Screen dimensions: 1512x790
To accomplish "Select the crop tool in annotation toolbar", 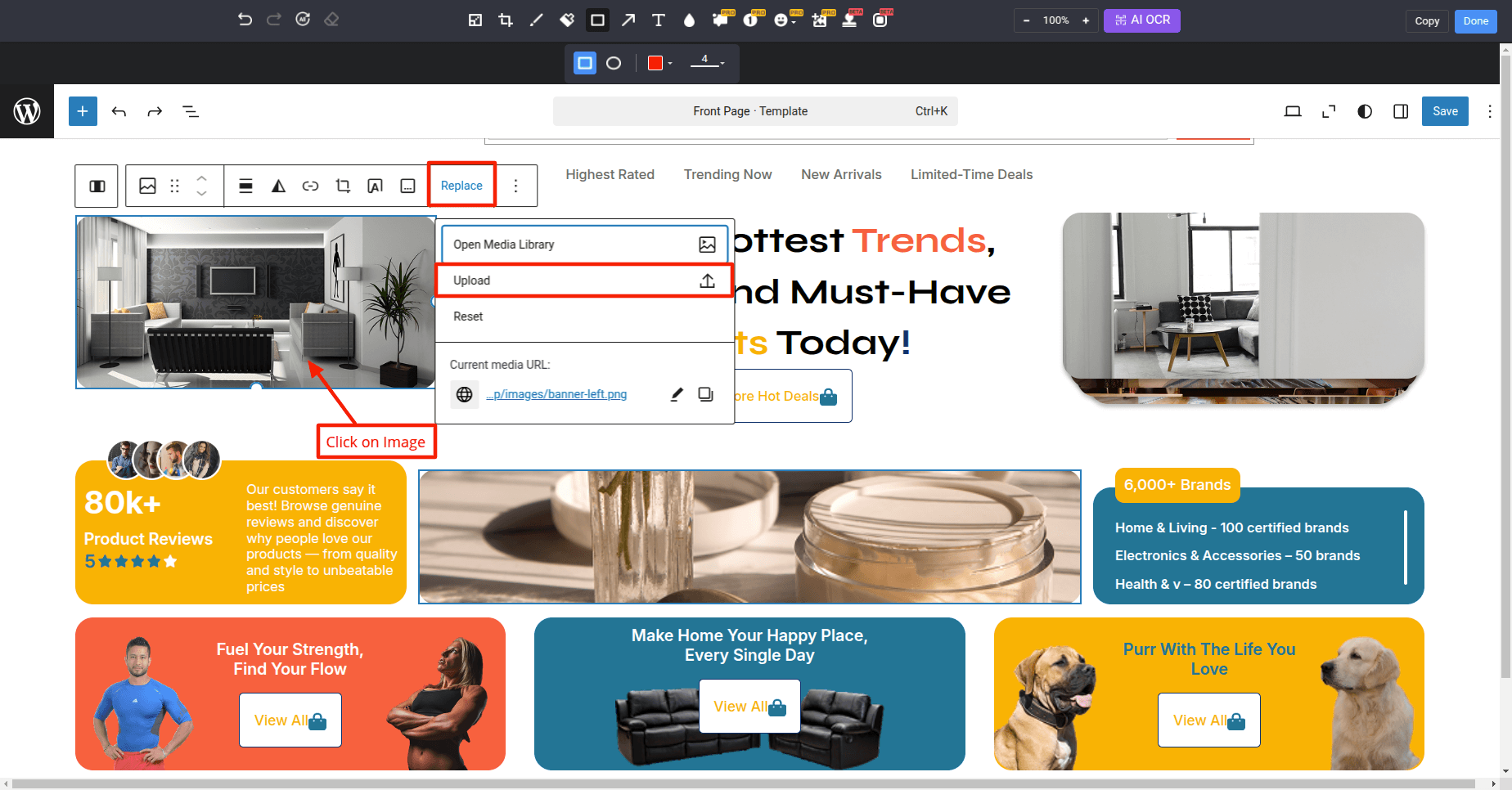I will click(x=506, y=20).
